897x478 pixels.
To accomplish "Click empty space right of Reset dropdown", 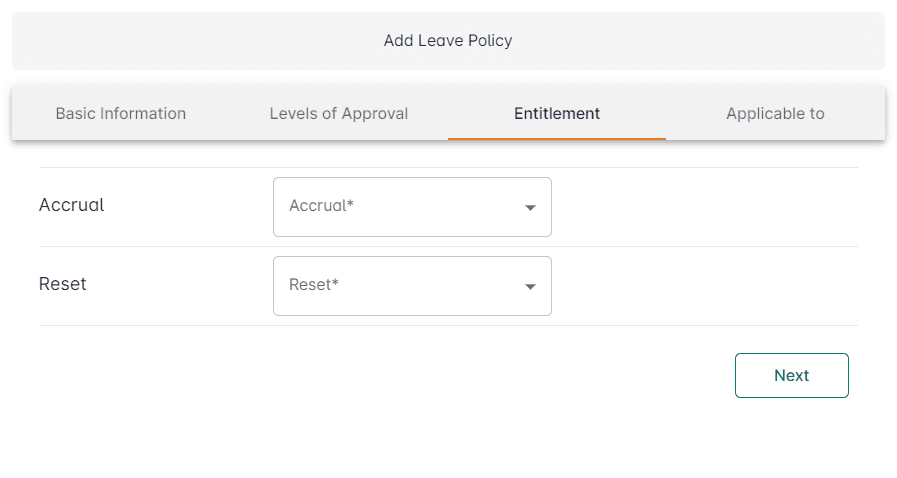I will 700,286.
